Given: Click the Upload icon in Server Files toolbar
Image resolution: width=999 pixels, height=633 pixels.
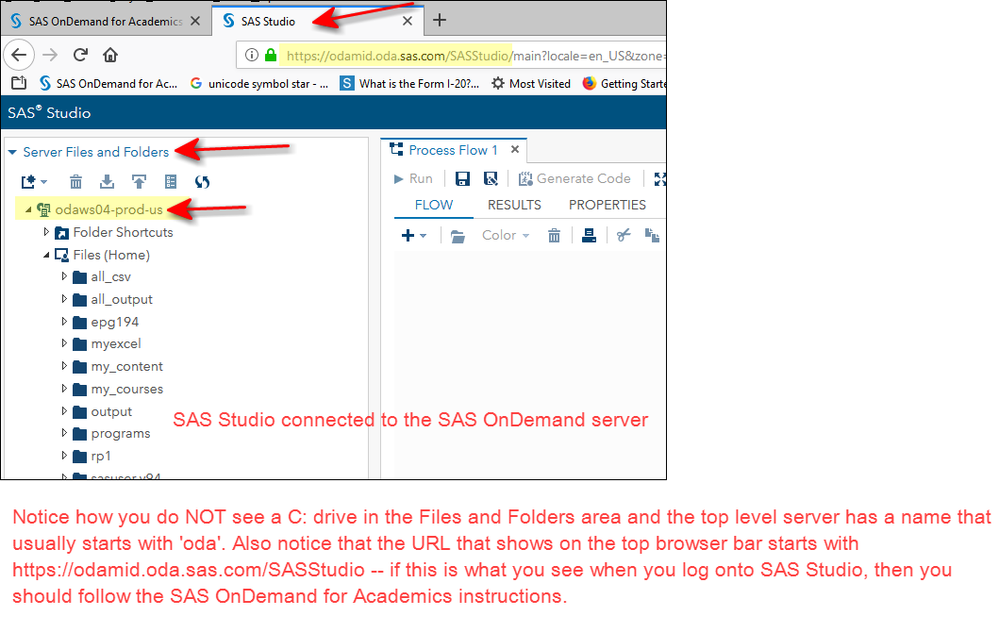Looking at the screenshot, I should 139,182.
